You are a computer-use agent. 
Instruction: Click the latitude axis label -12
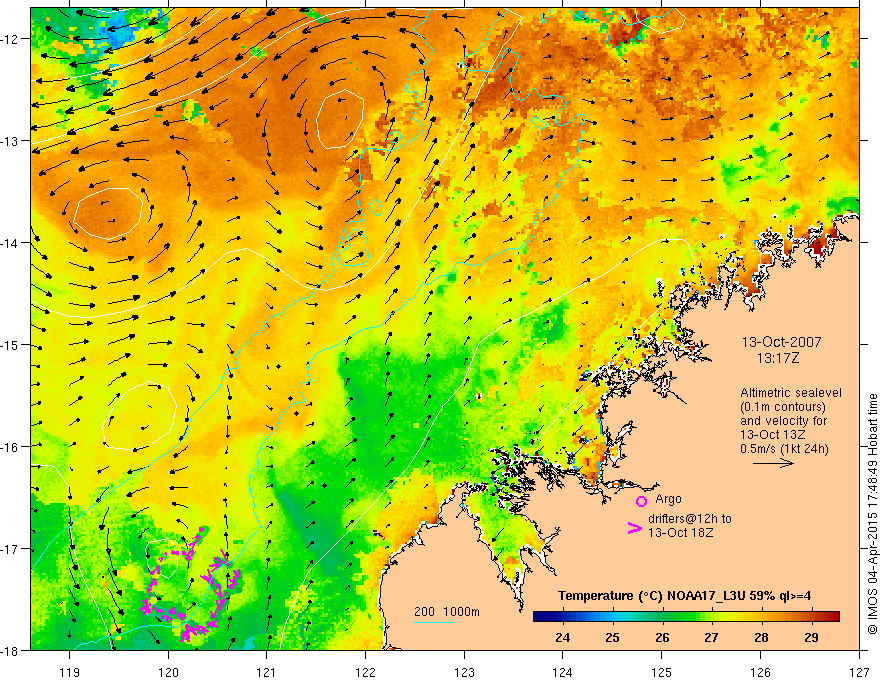pyautogui.click(x=10, y=39)
